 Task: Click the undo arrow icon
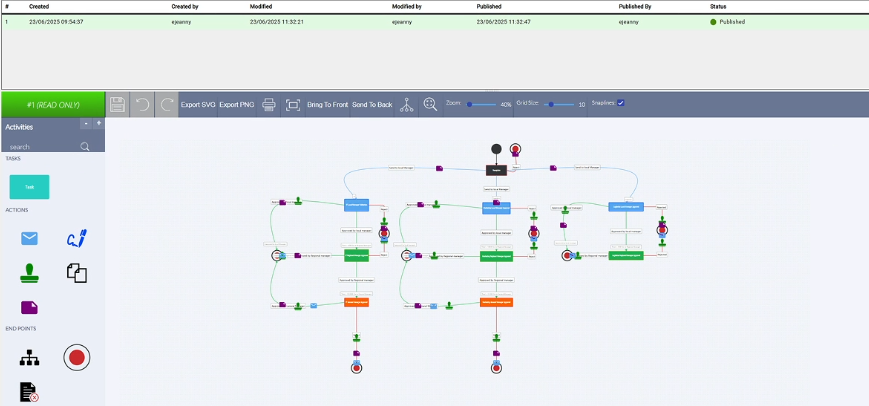tap(143, 104)
